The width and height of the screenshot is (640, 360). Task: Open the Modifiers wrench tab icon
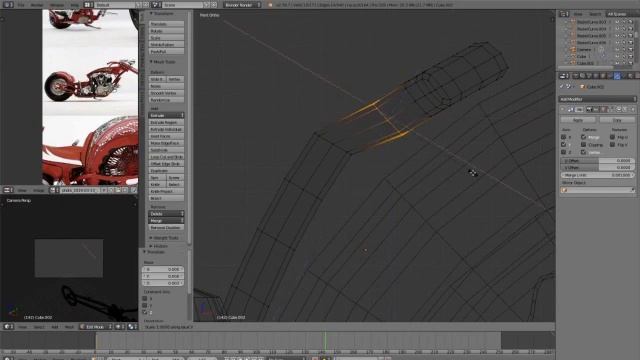(617, 76)
